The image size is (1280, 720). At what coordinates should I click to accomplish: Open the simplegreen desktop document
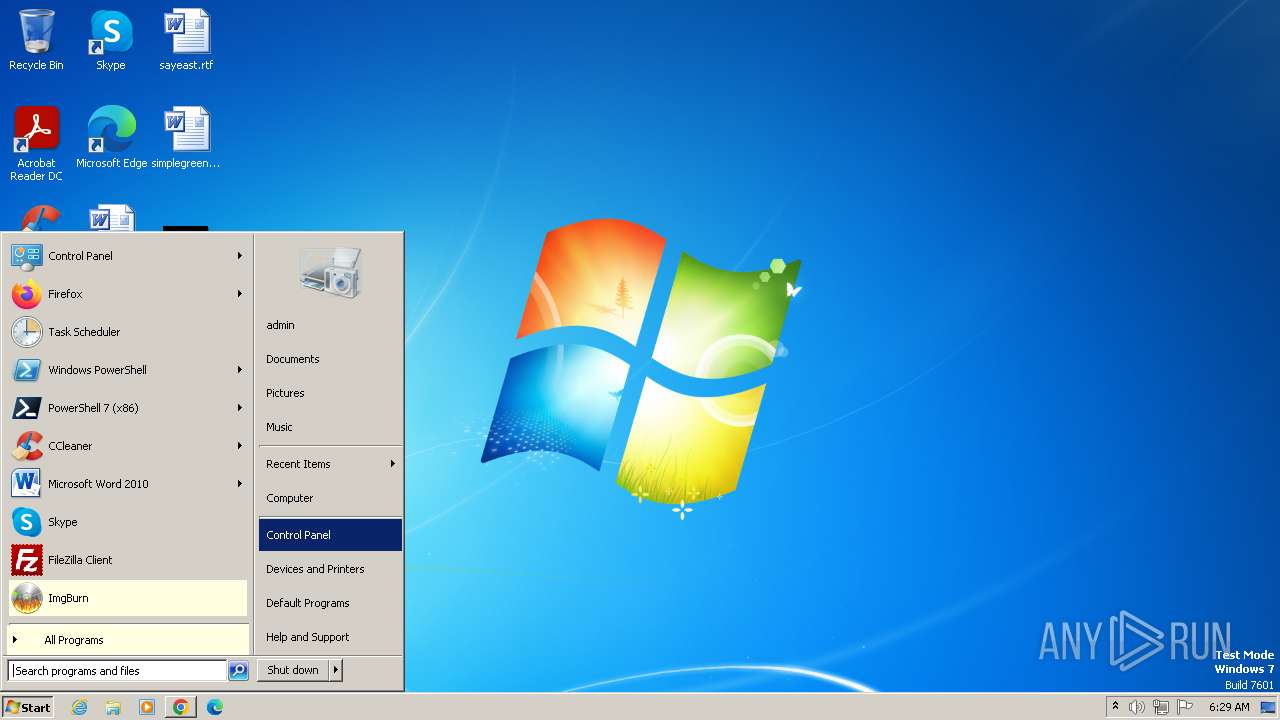pos(186,138)
